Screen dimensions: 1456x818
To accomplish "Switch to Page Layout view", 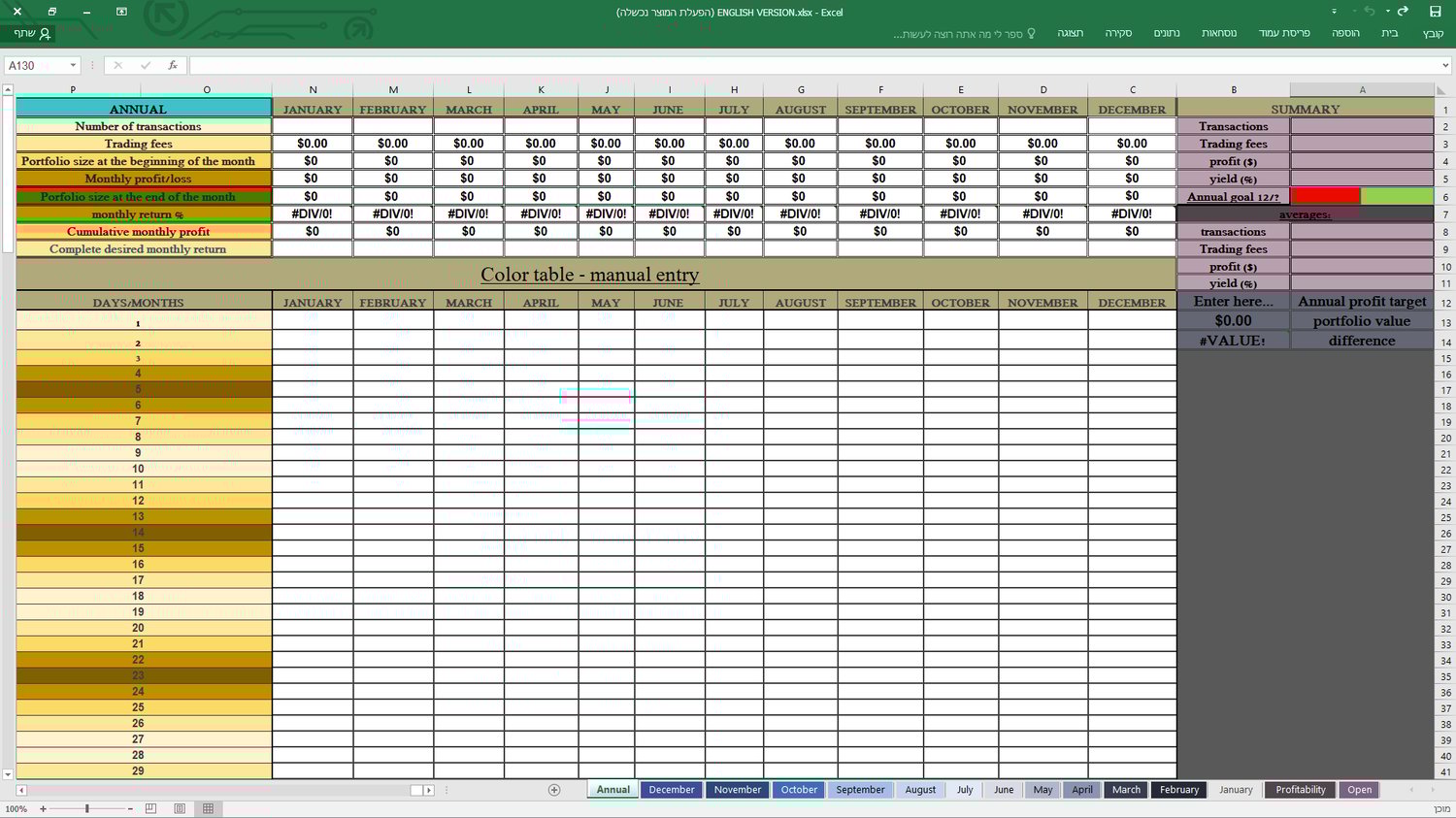I will pos(180,808).
